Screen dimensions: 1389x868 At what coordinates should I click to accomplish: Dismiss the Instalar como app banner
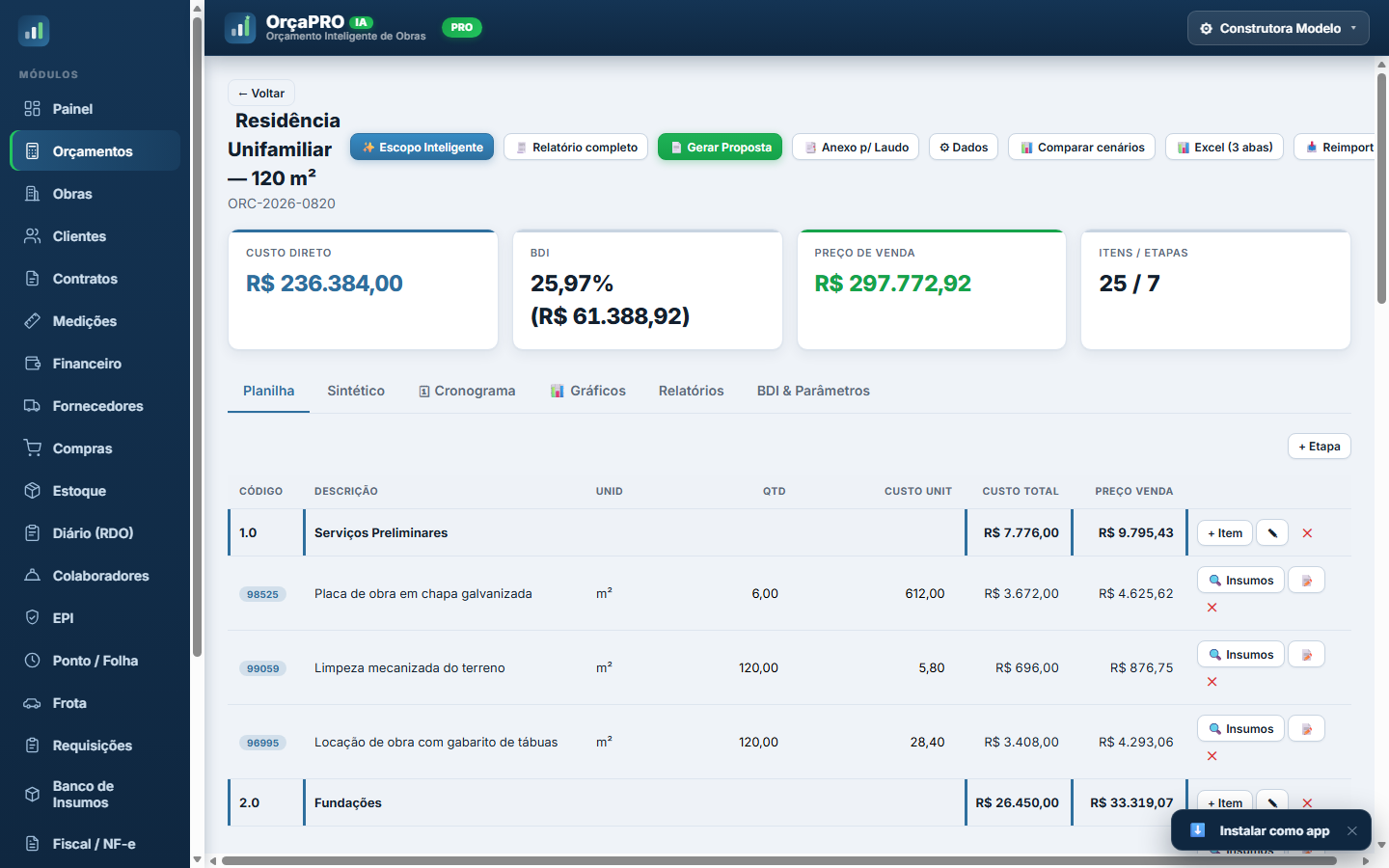tap(1352, 830)
